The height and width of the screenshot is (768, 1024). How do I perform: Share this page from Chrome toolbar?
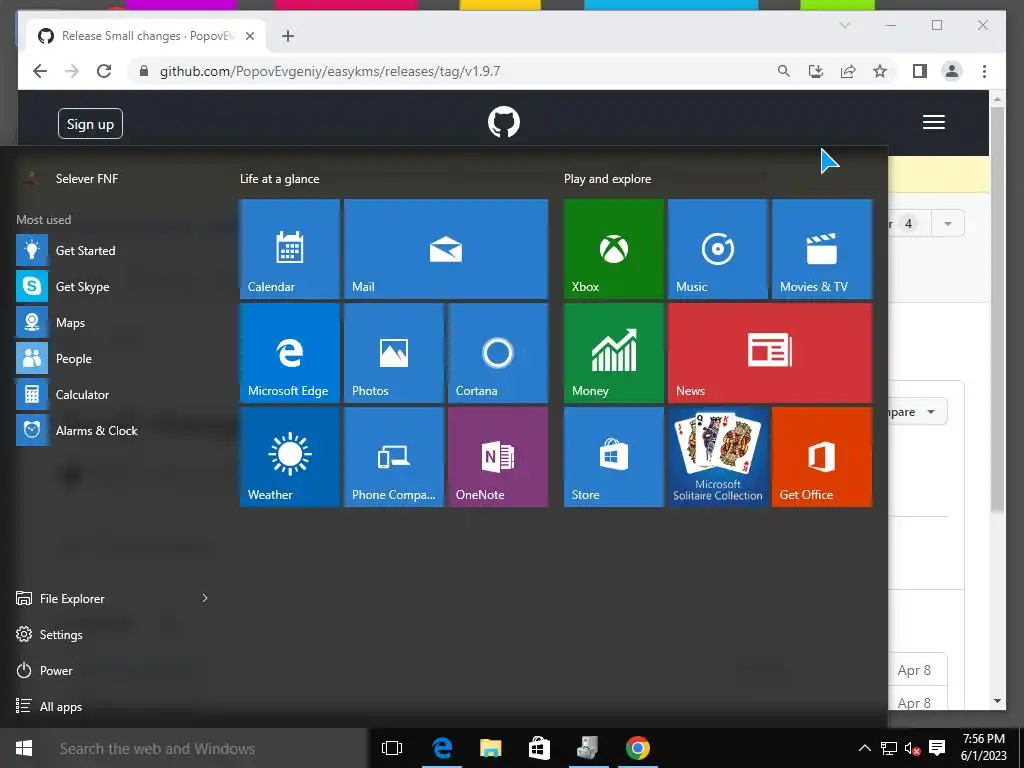coord(848,71)
